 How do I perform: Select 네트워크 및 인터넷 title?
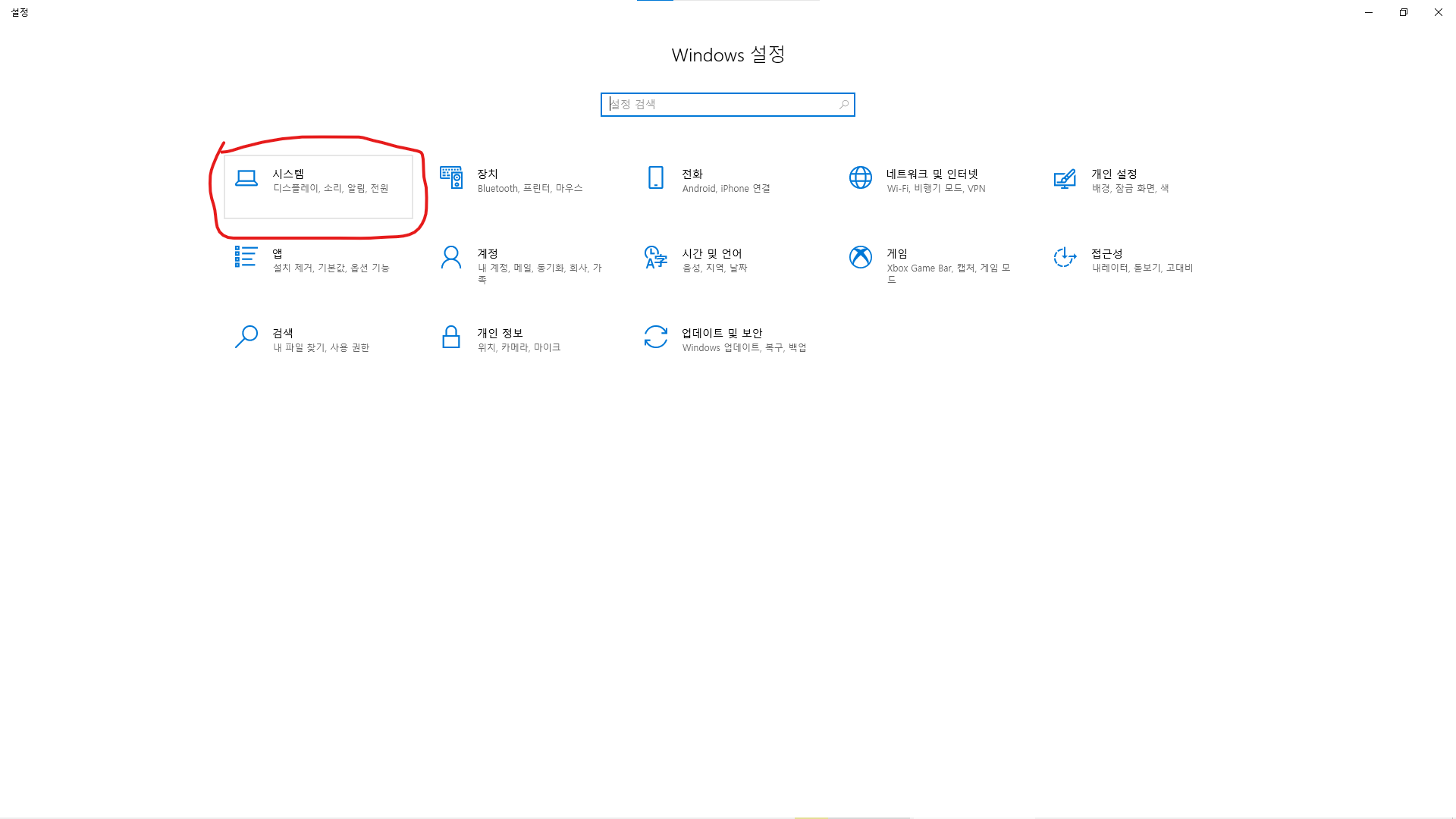coord(933,174)
